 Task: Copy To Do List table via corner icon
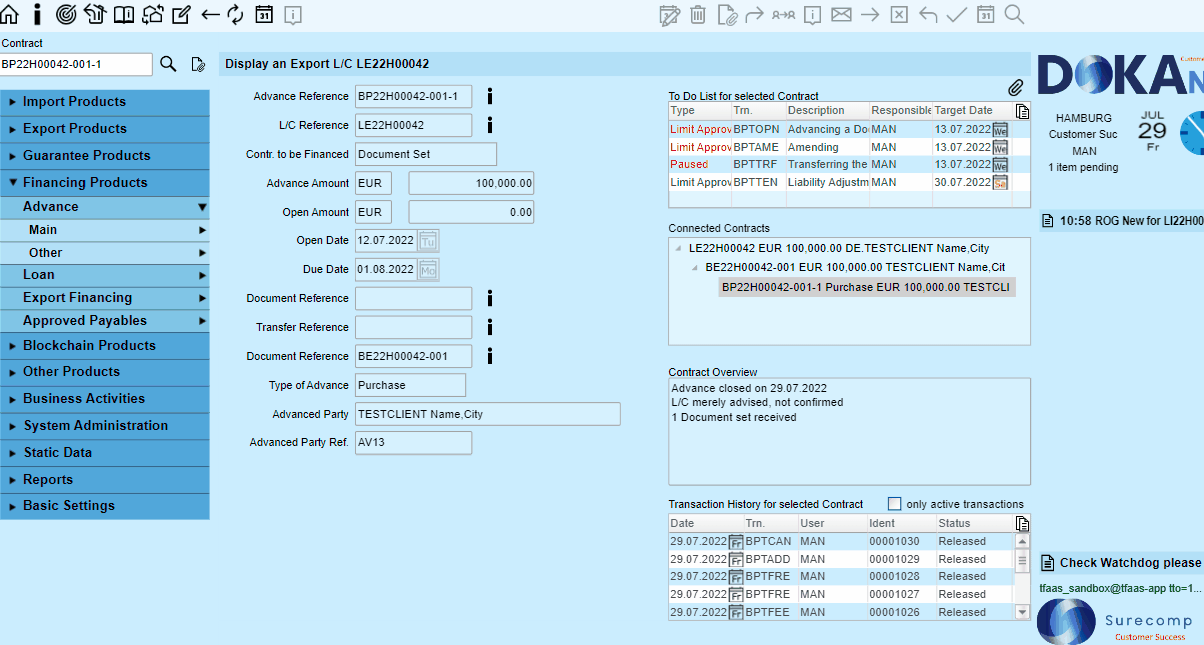pos(1021,111)
